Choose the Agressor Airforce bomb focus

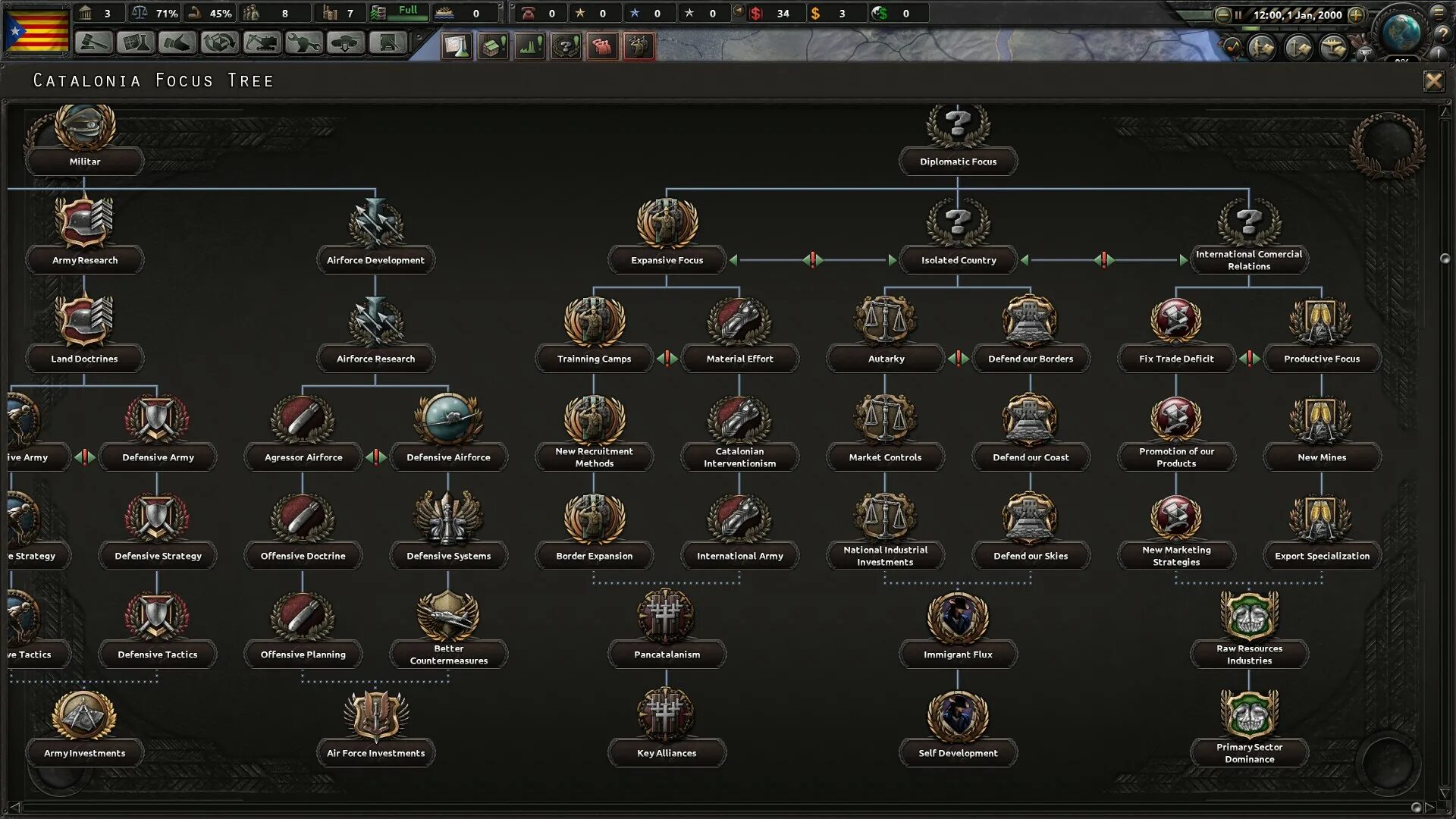(x=303, y=431)
